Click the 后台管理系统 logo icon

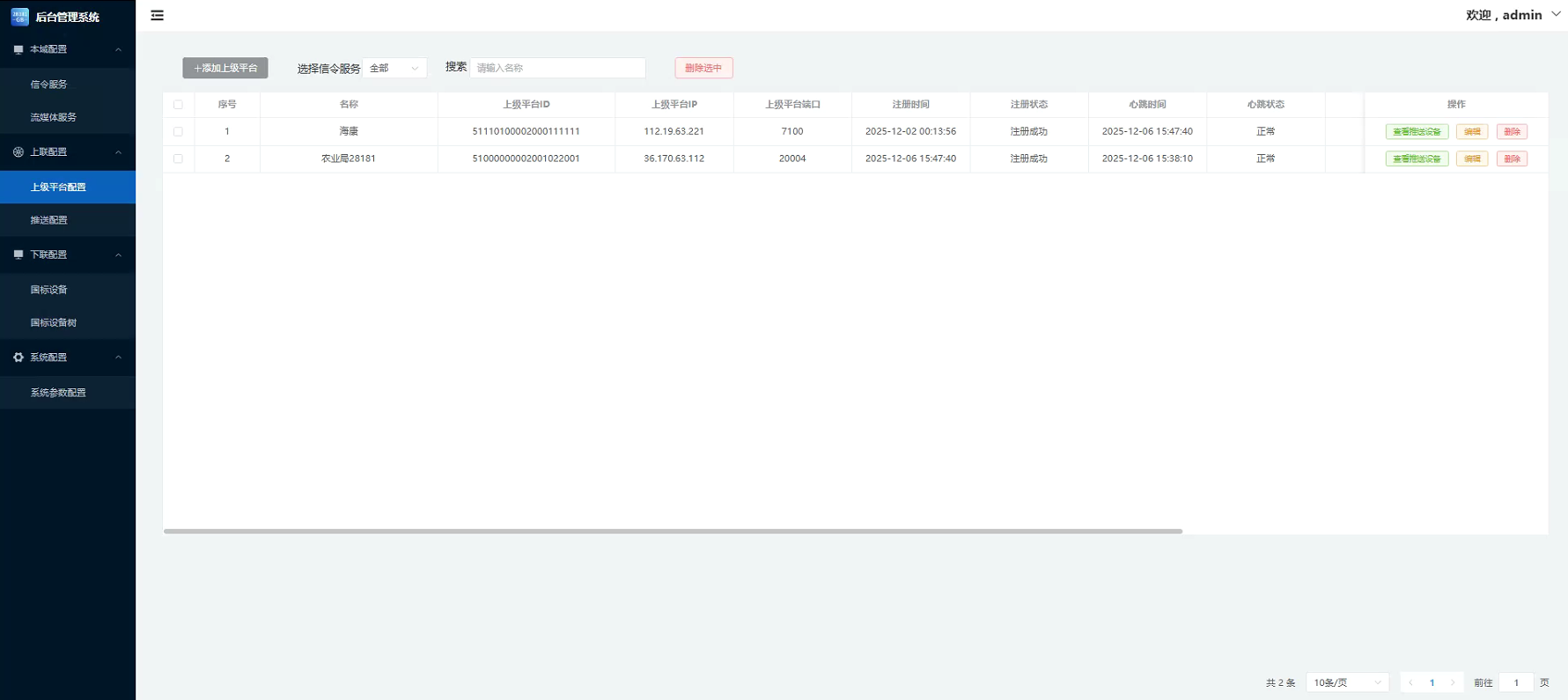tap(19, 17)
